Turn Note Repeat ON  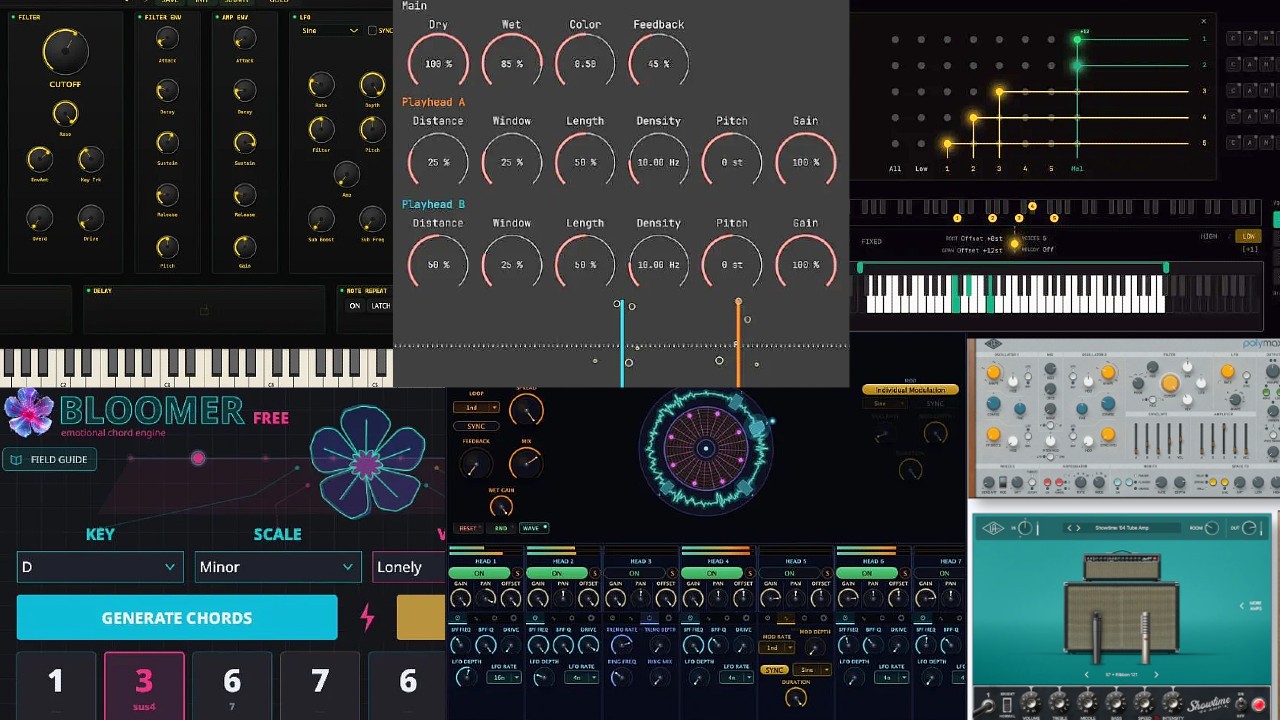(355, 305)
